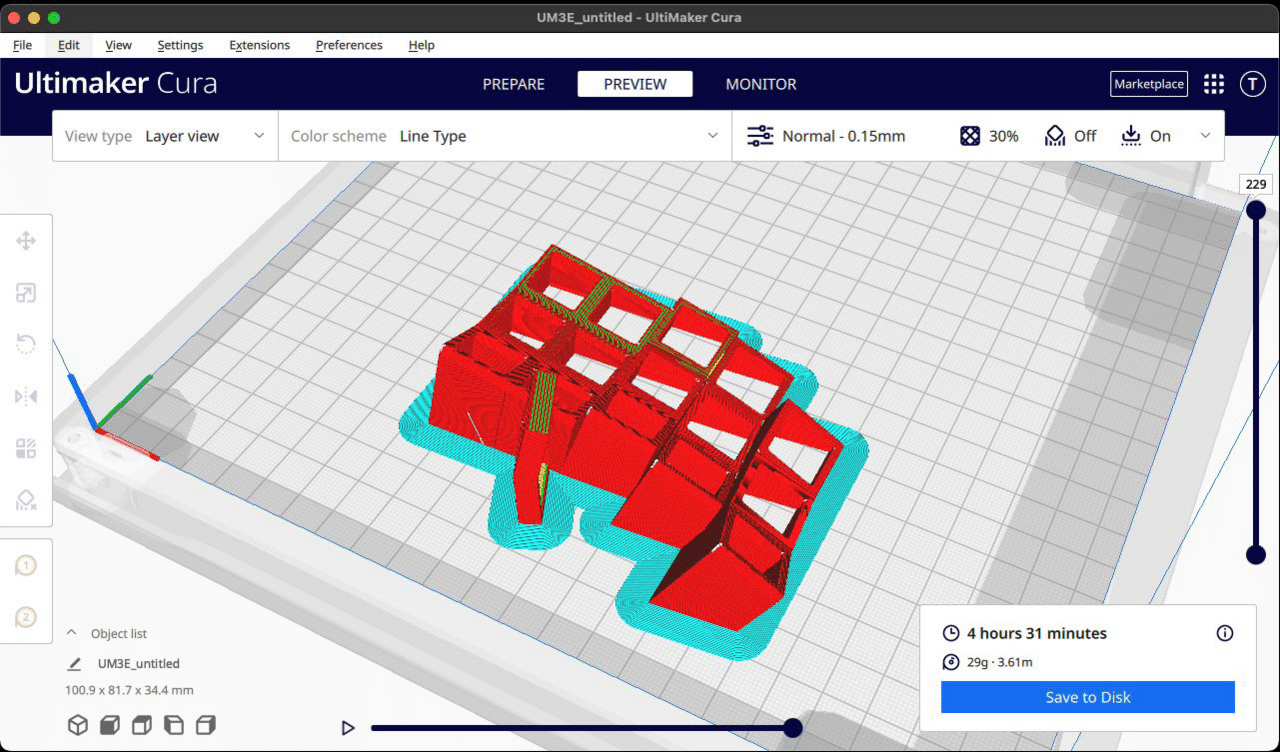Rename model with the pencil icon

click(x=74, y=663)
